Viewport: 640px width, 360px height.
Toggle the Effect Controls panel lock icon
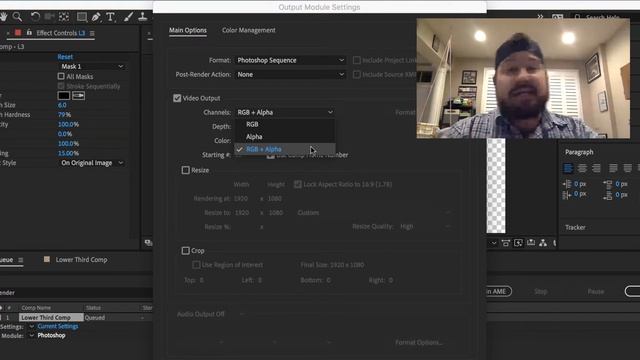29,33
